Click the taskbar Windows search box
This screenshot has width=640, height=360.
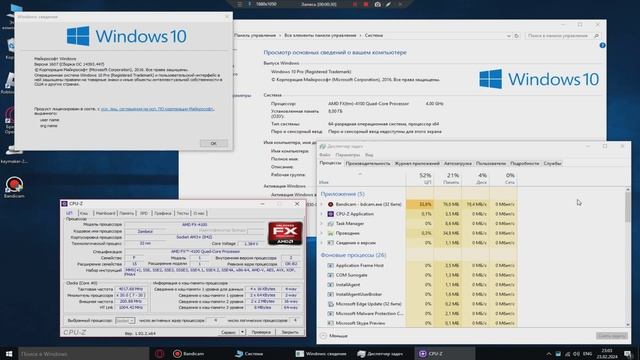(x=84, y=353)
